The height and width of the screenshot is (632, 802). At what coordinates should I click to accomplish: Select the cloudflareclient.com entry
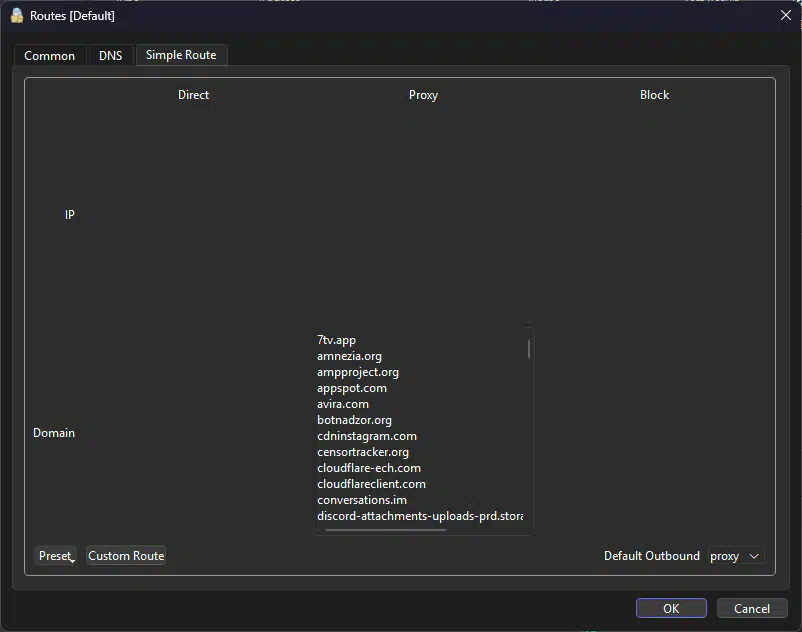pos(371,484)
